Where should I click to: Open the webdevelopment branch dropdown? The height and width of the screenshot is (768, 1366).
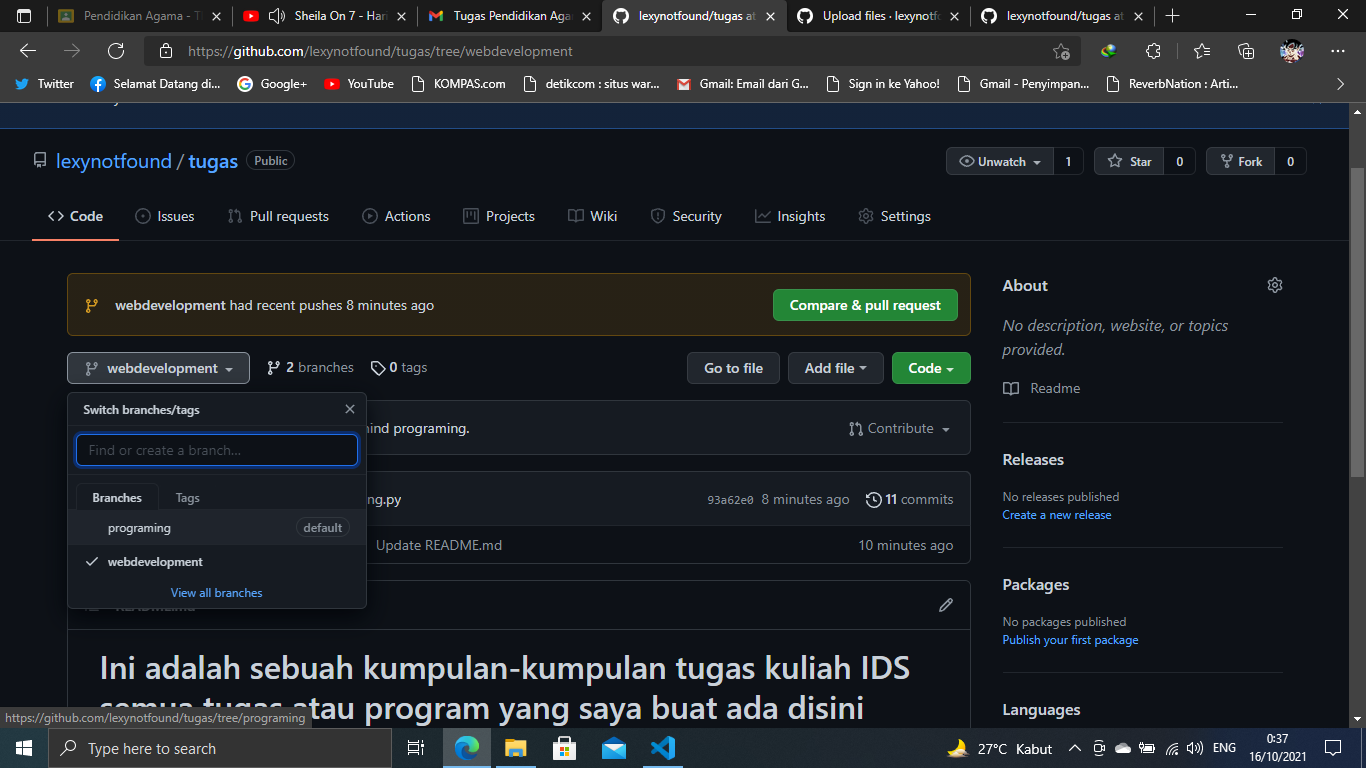pyautogui.click(x=158, y=368)
